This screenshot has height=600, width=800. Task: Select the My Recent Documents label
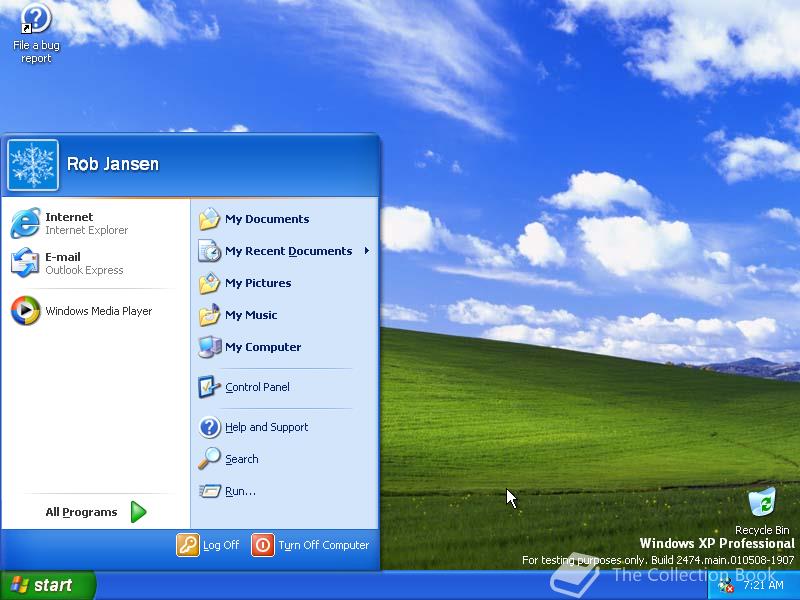pos(288,251)
